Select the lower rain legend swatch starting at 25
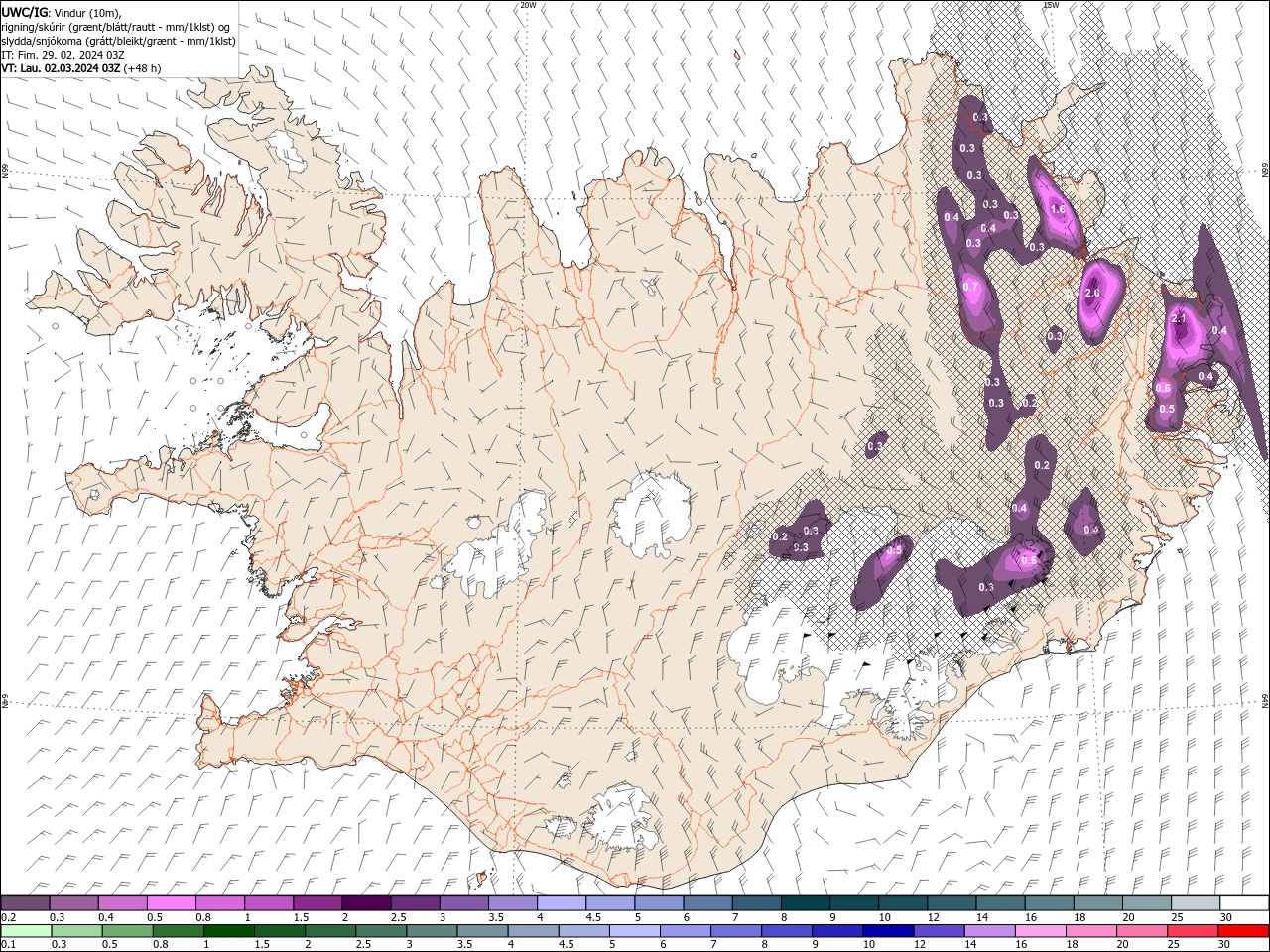Viewport: 1270px width, 952px height. (1192, 931)
